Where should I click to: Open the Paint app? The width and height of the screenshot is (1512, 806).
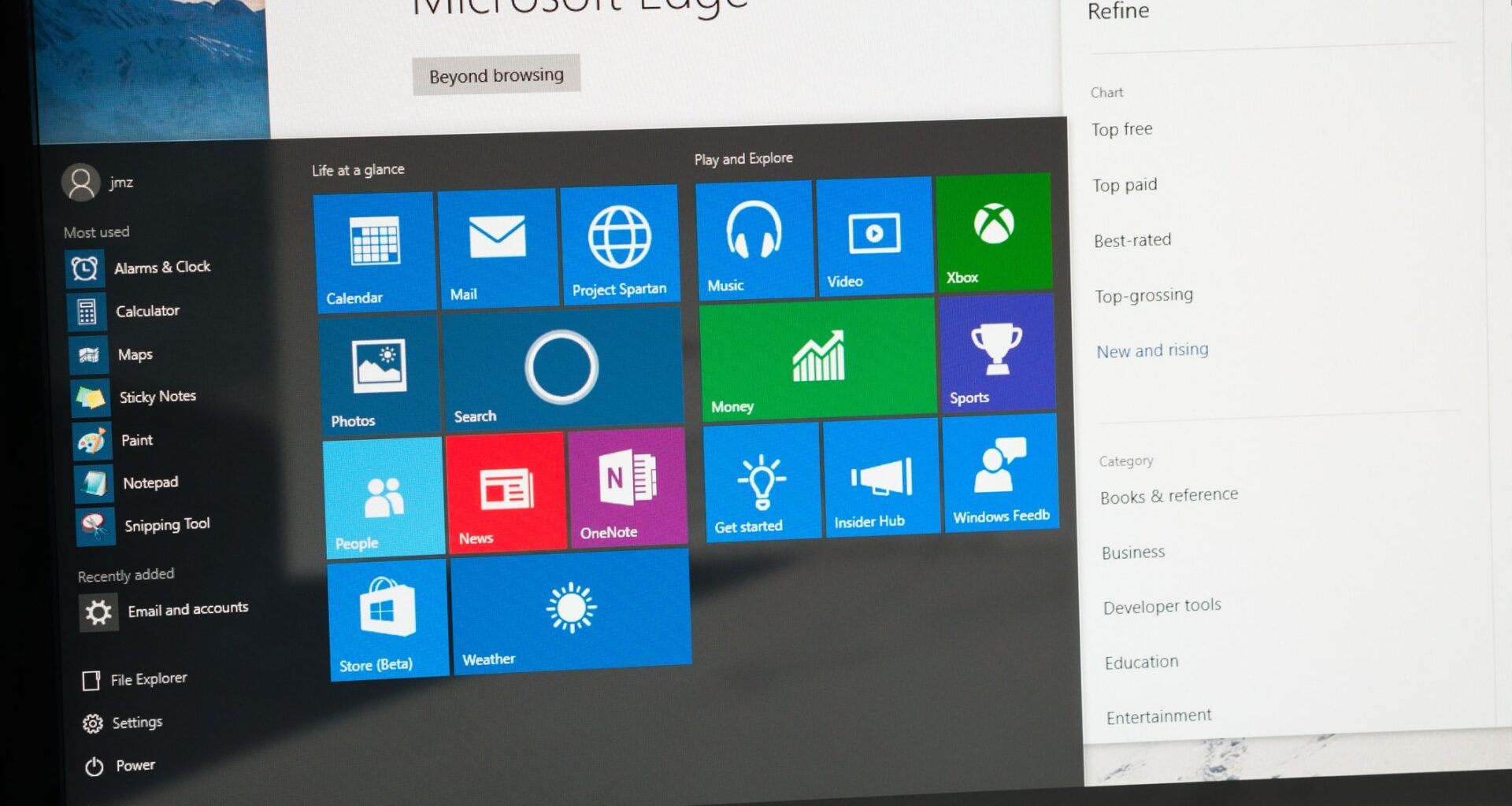click(x=136, y=440)
